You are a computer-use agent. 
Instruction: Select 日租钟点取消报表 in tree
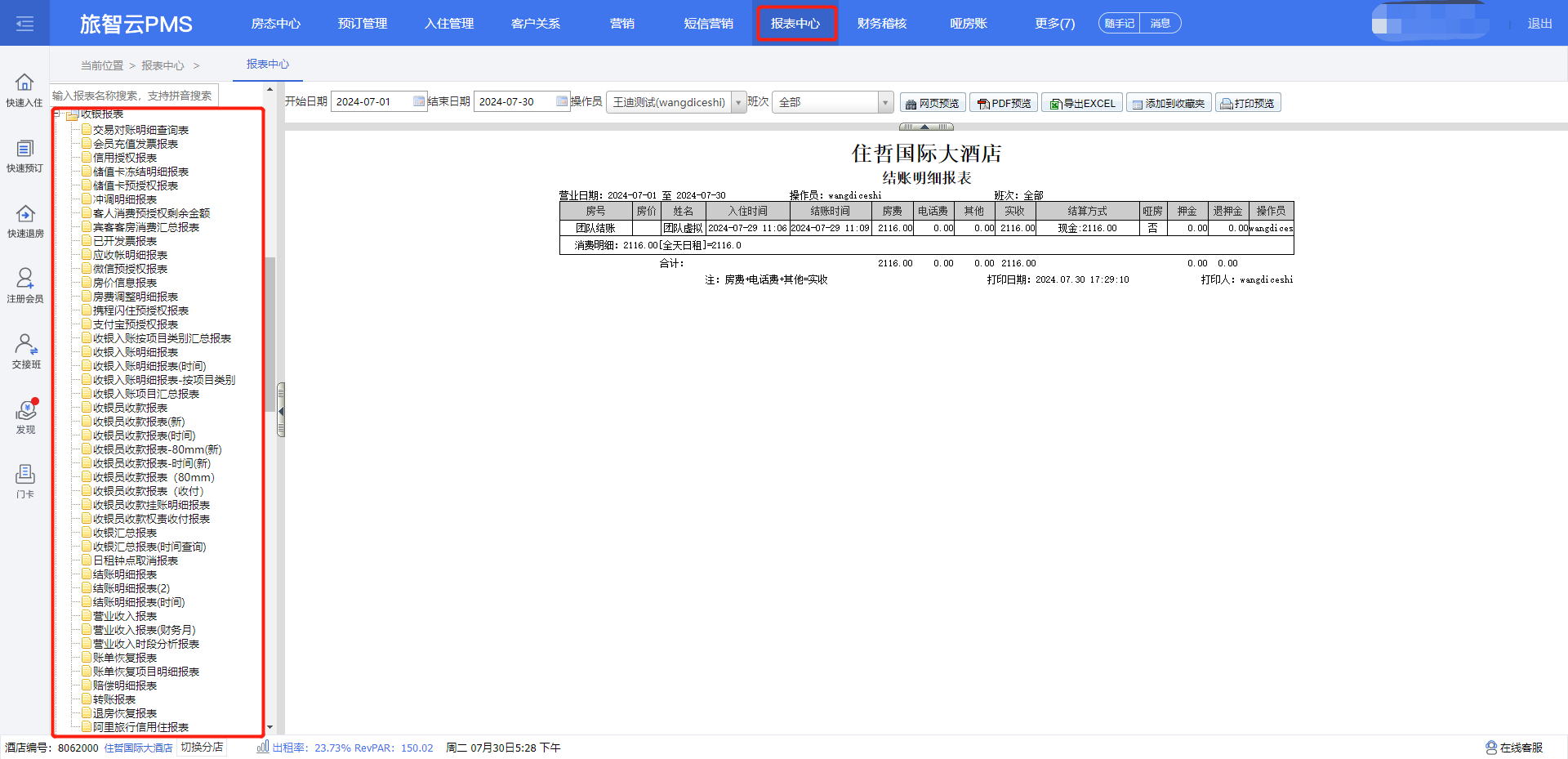pyautogui.click(x=136, y=560)
